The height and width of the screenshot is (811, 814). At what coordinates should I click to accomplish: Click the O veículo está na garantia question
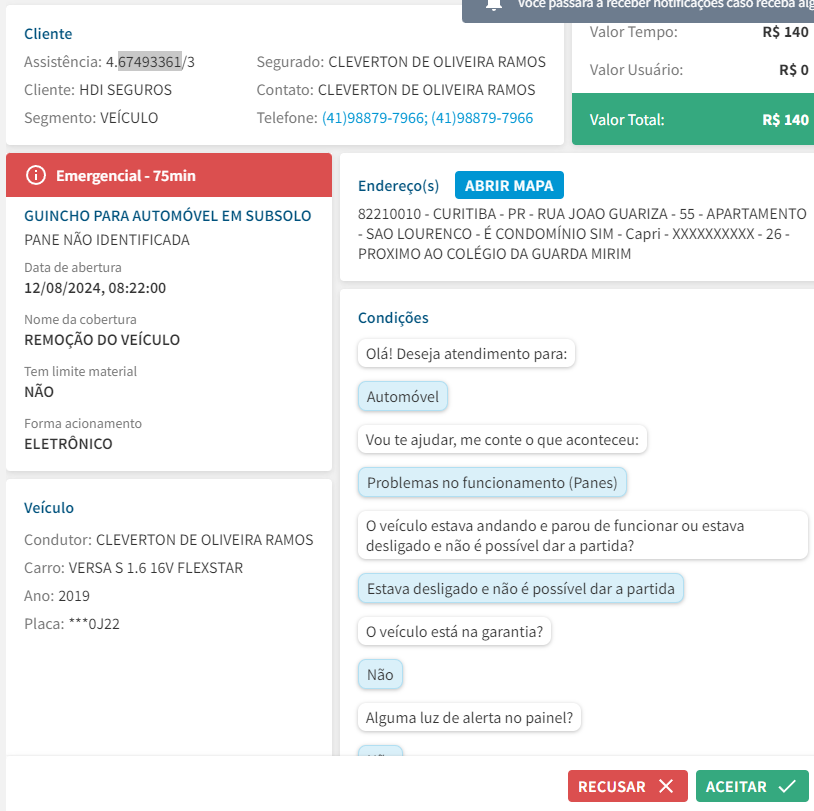tap(454, 632)
